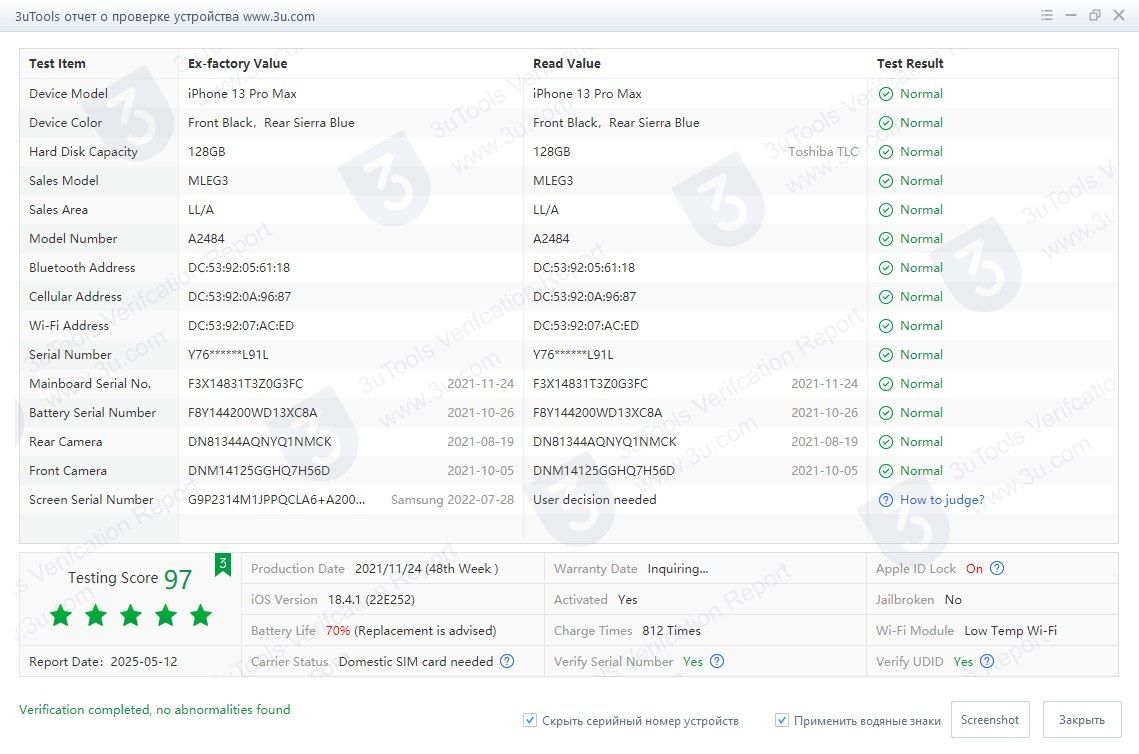Click the ex-factory sales model 'MLEG3'
This screenshot has width=1139, height=754.
[208, 181]
